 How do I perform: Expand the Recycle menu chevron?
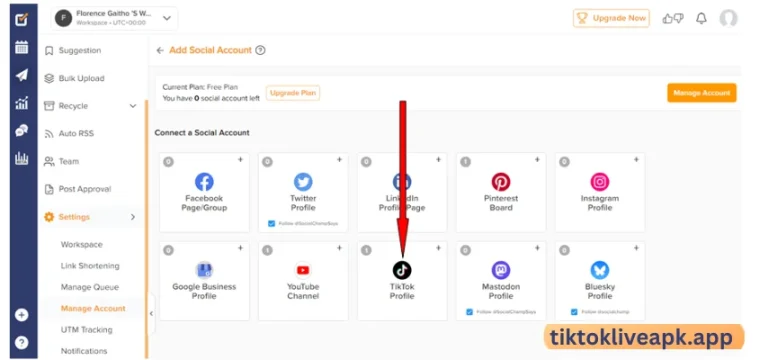click(x=133, y=106)
